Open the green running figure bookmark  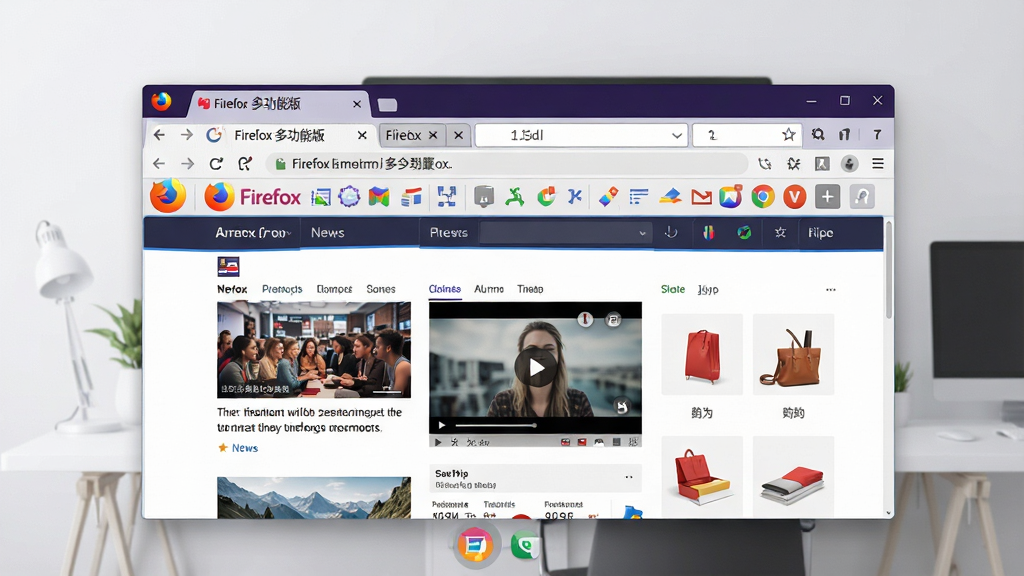515,197
